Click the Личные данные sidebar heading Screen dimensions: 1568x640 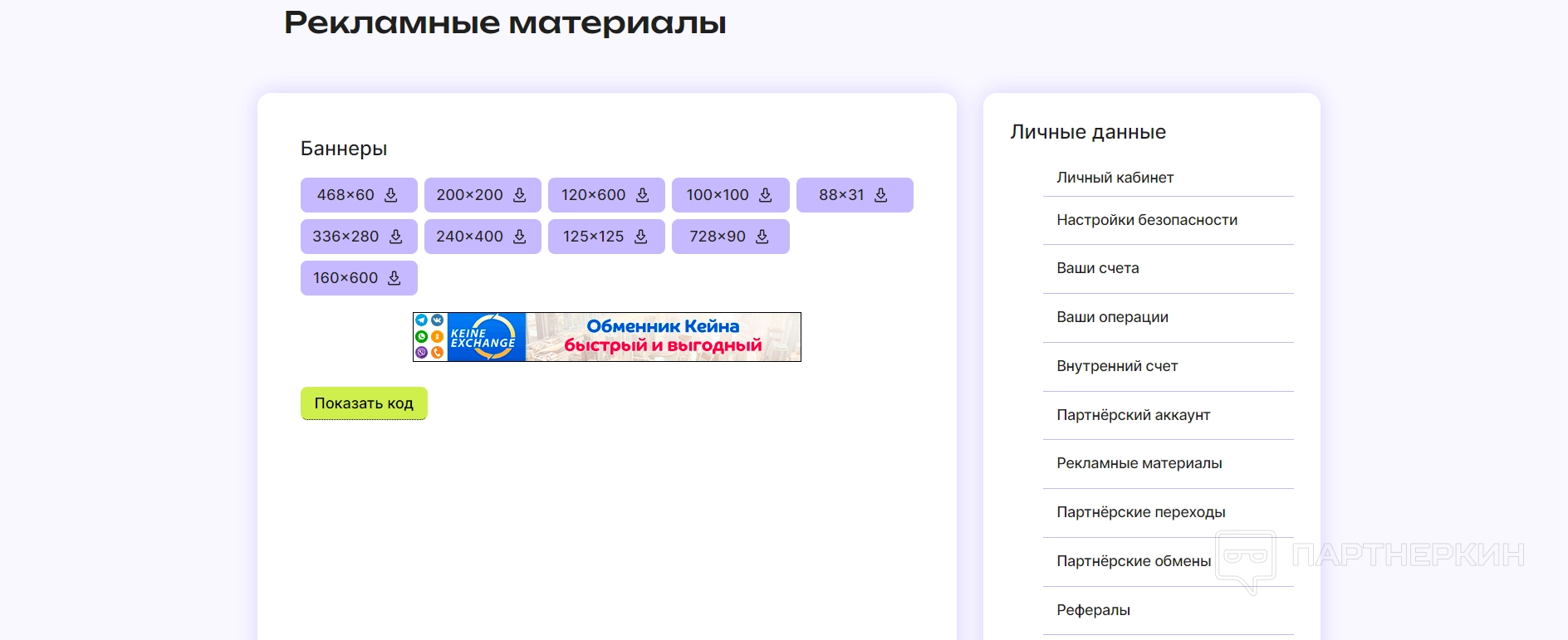tap(1088, 132)
